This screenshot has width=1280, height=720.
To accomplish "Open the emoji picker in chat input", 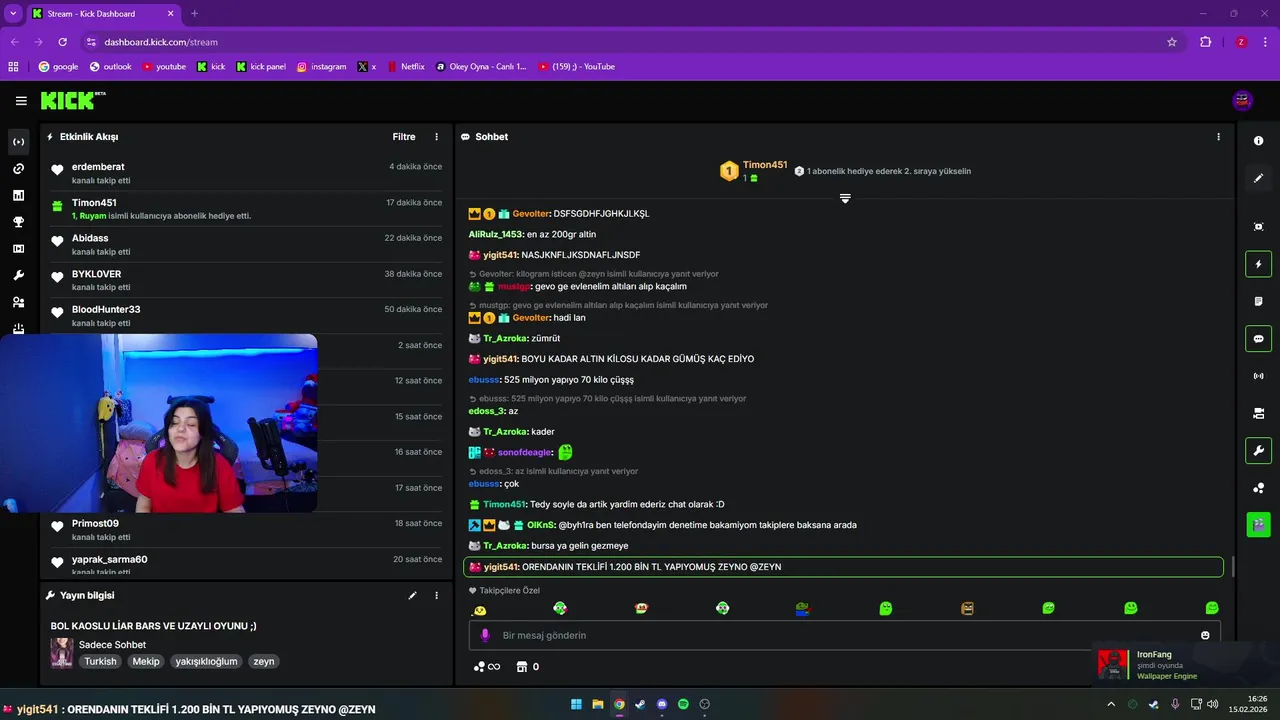I will coord(1205,635).
